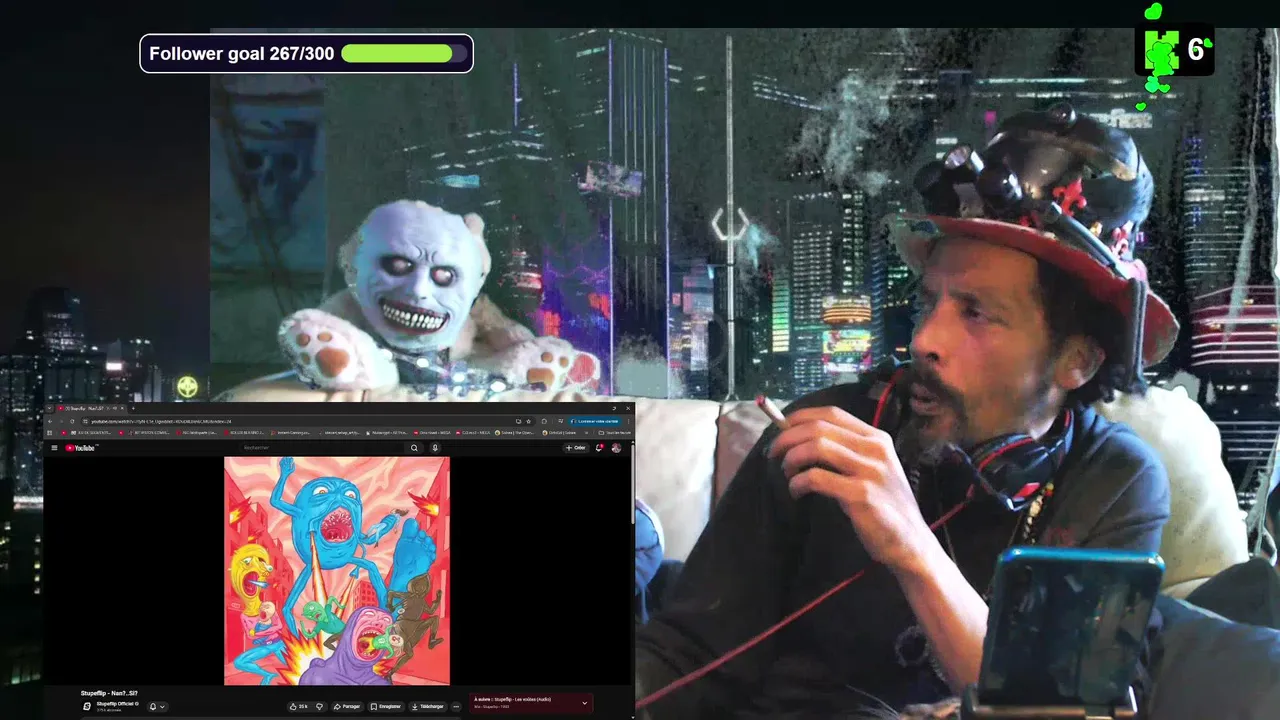Dislike the video with thumbs down
Viewport: 1280px width, 720px height.
click(x=319, y=707)
